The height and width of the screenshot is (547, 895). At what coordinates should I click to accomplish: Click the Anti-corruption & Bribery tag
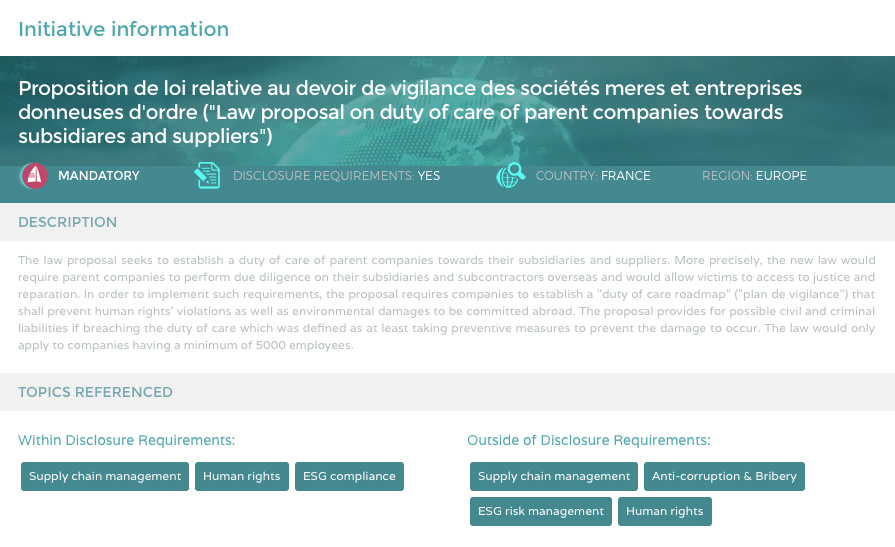[x=724, y=476]
